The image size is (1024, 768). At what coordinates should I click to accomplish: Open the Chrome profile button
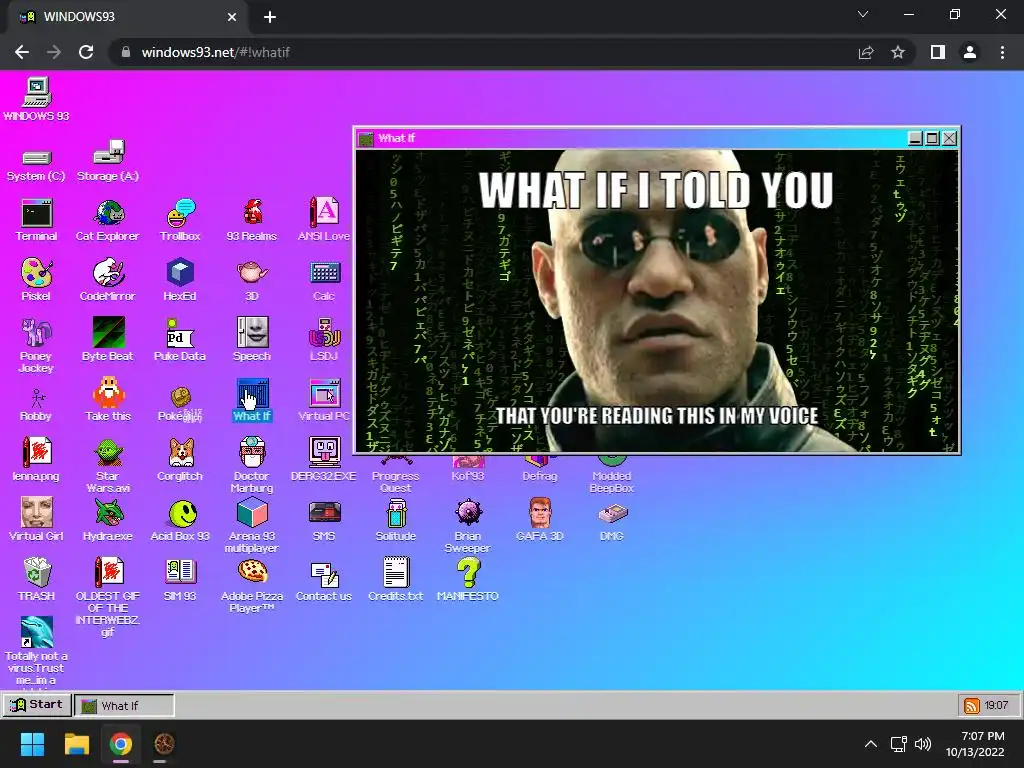[970, 52]
